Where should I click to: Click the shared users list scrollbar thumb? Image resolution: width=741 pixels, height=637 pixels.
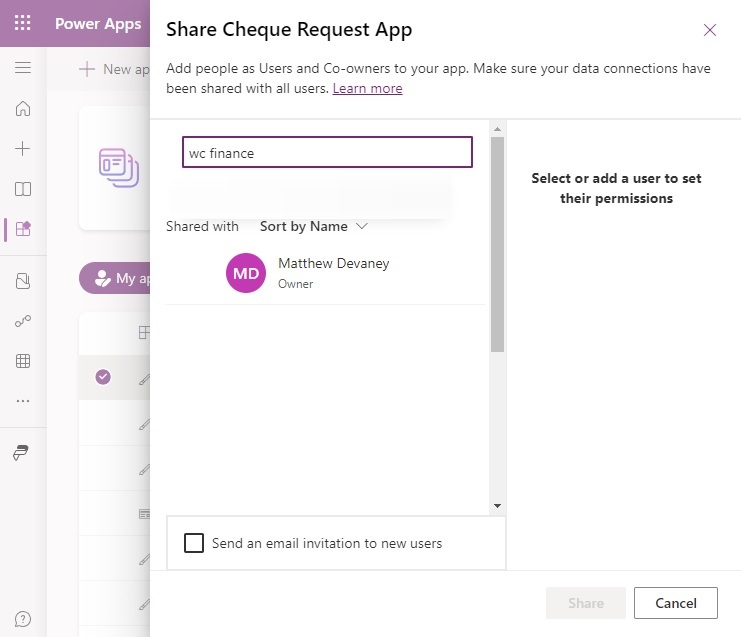(497, 244)
